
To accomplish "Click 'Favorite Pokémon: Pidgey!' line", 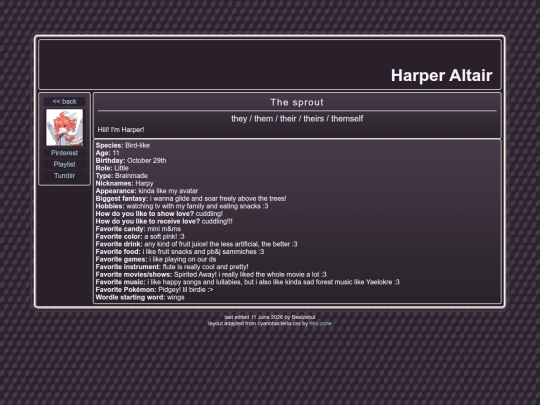I will (154, 290).
